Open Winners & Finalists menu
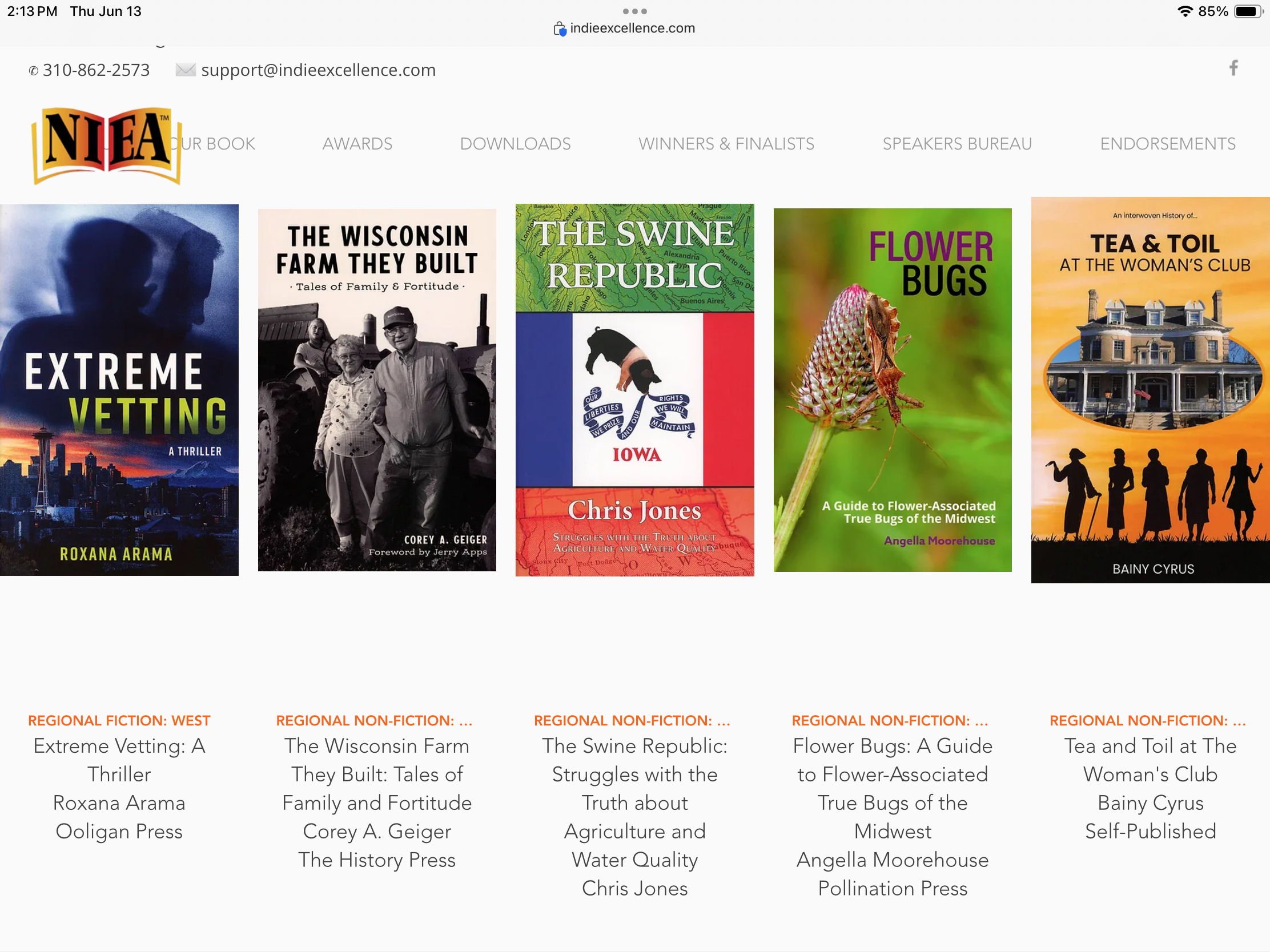The width and height of the screenshot is (1270, 952). [726, 143]
